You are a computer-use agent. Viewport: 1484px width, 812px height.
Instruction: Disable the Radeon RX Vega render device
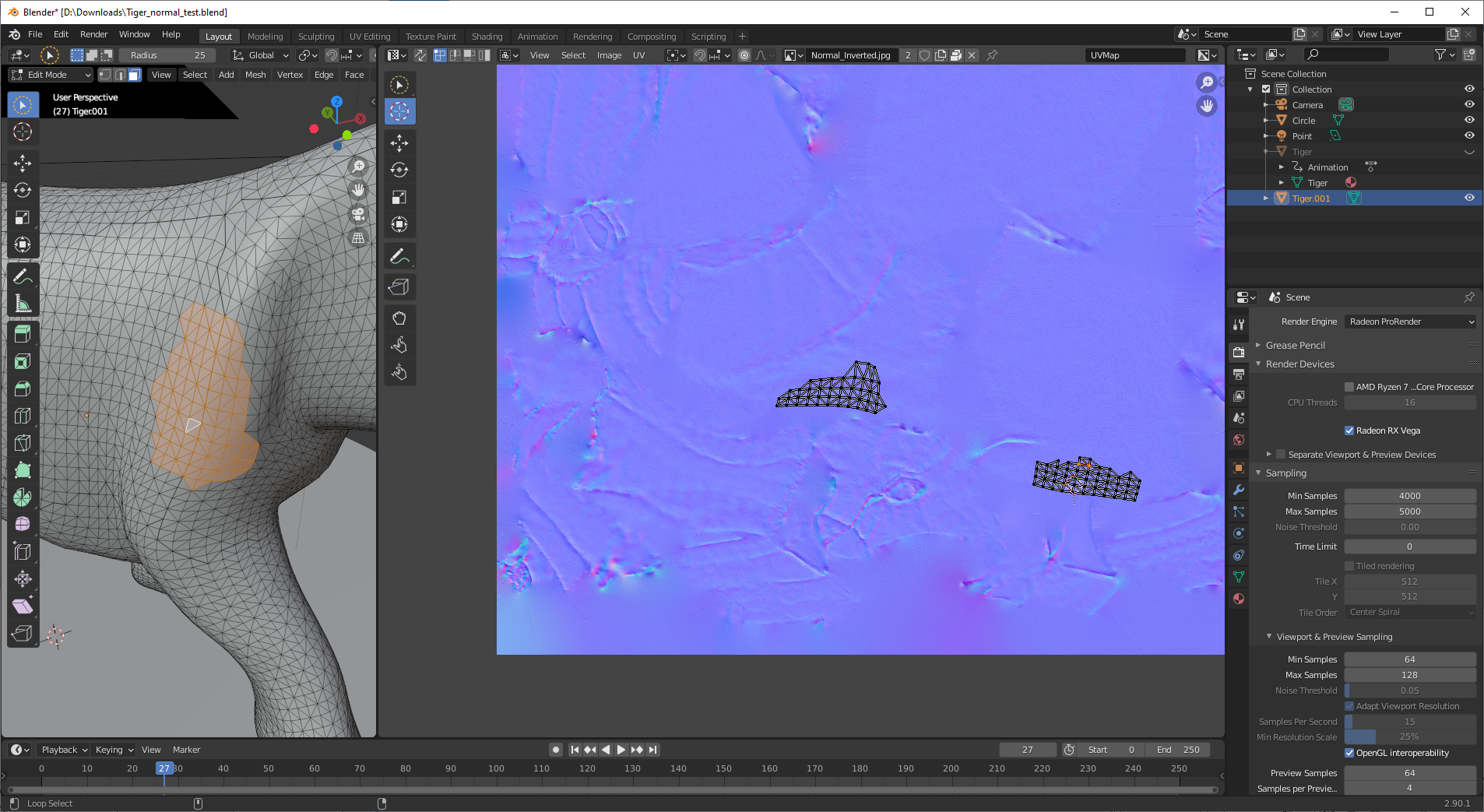point(1350,430)
